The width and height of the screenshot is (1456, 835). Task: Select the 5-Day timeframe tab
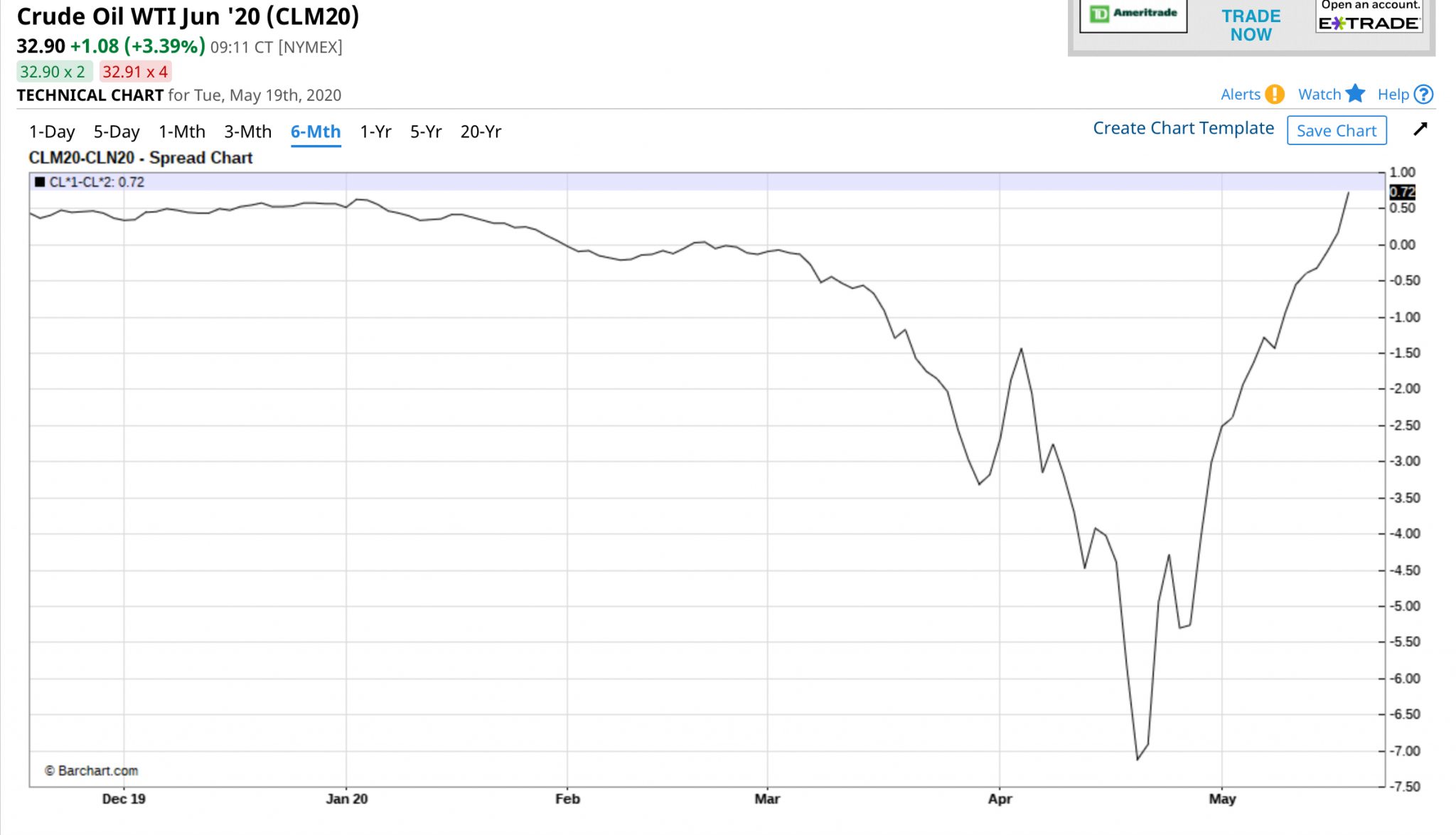117,132
